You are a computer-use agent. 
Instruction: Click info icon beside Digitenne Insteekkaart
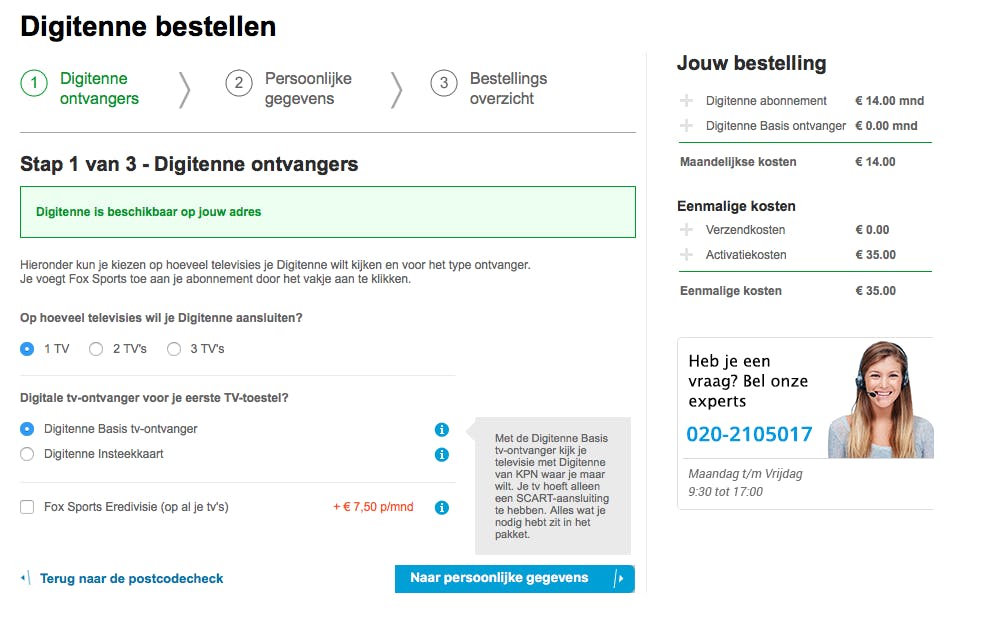pos(442,455)
